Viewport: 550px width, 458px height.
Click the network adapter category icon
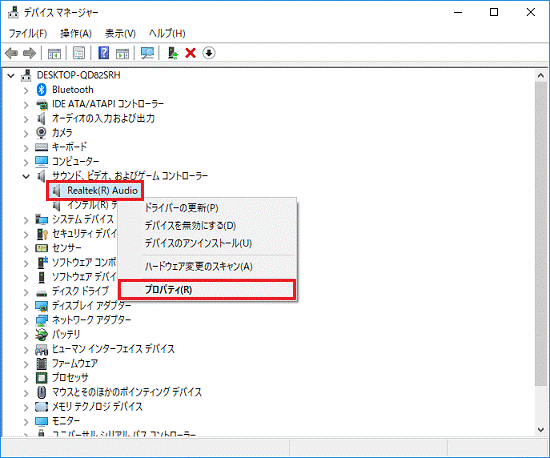41,320
